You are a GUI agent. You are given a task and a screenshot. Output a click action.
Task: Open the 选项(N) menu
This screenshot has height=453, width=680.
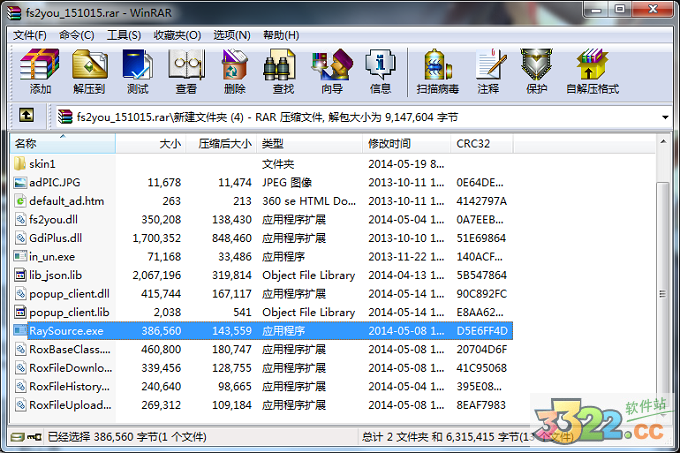click(x=232, y=35)
